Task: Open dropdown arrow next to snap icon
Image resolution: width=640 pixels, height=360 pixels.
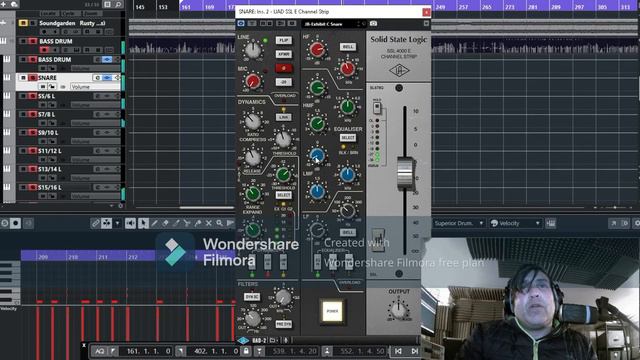Action: point(117,223)
